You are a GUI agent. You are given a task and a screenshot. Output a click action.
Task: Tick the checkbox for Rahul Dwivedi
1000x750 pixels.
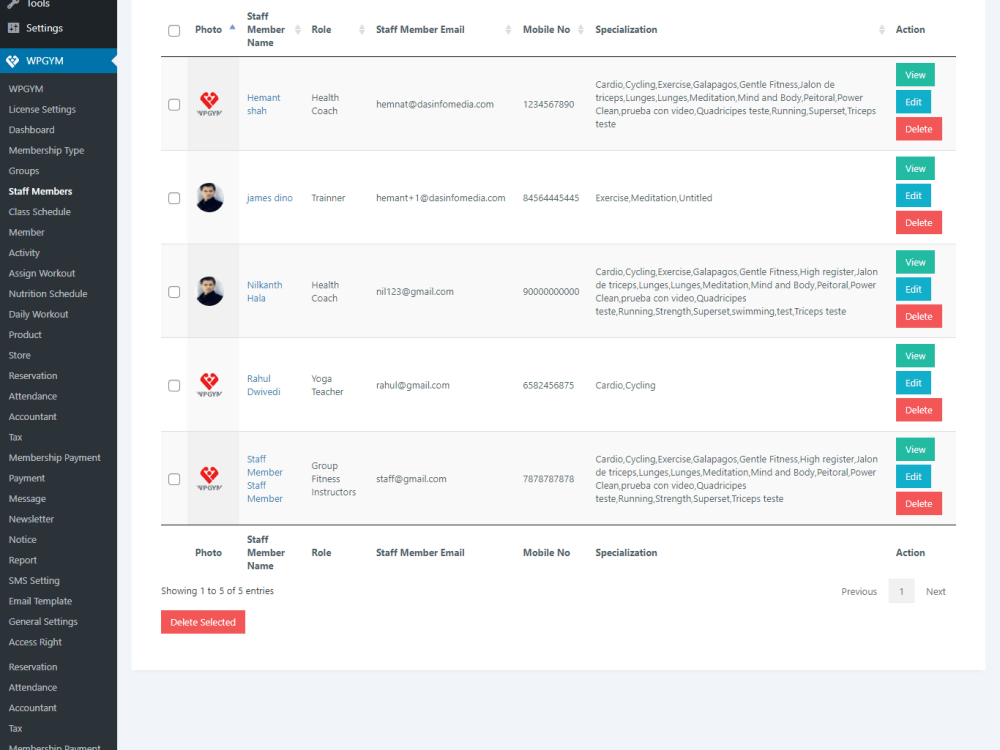[174, 386]
